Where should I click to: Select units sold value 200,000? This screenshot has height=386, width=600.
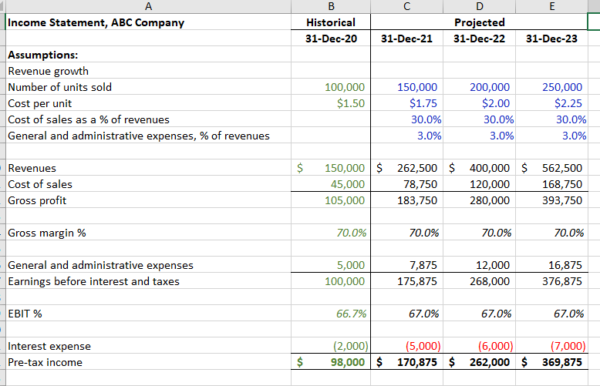pyautogui.click(x=479, y=87)
